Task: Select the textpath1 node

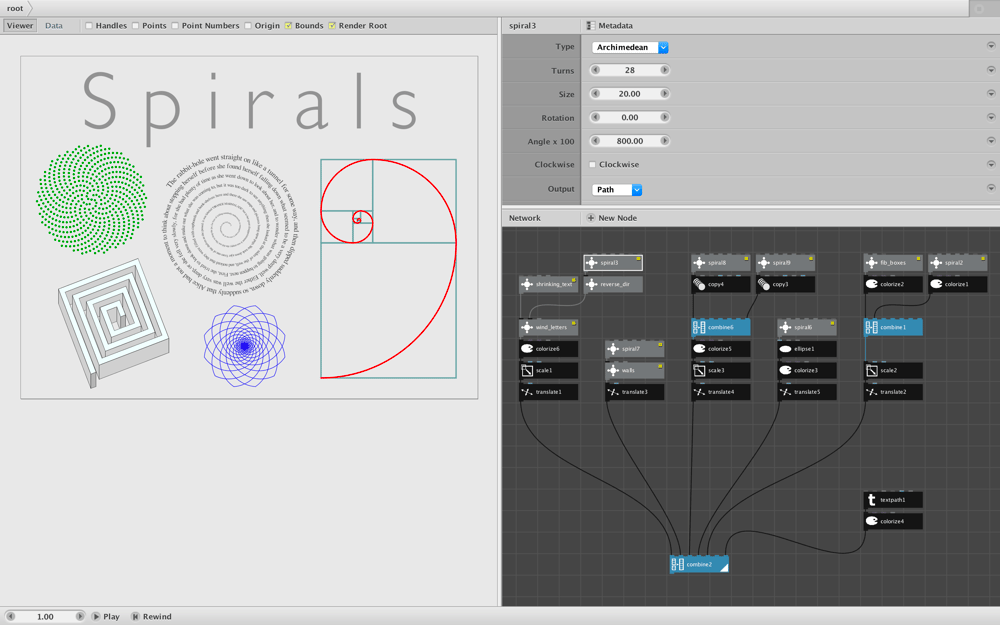Action: tap(893, 500)
